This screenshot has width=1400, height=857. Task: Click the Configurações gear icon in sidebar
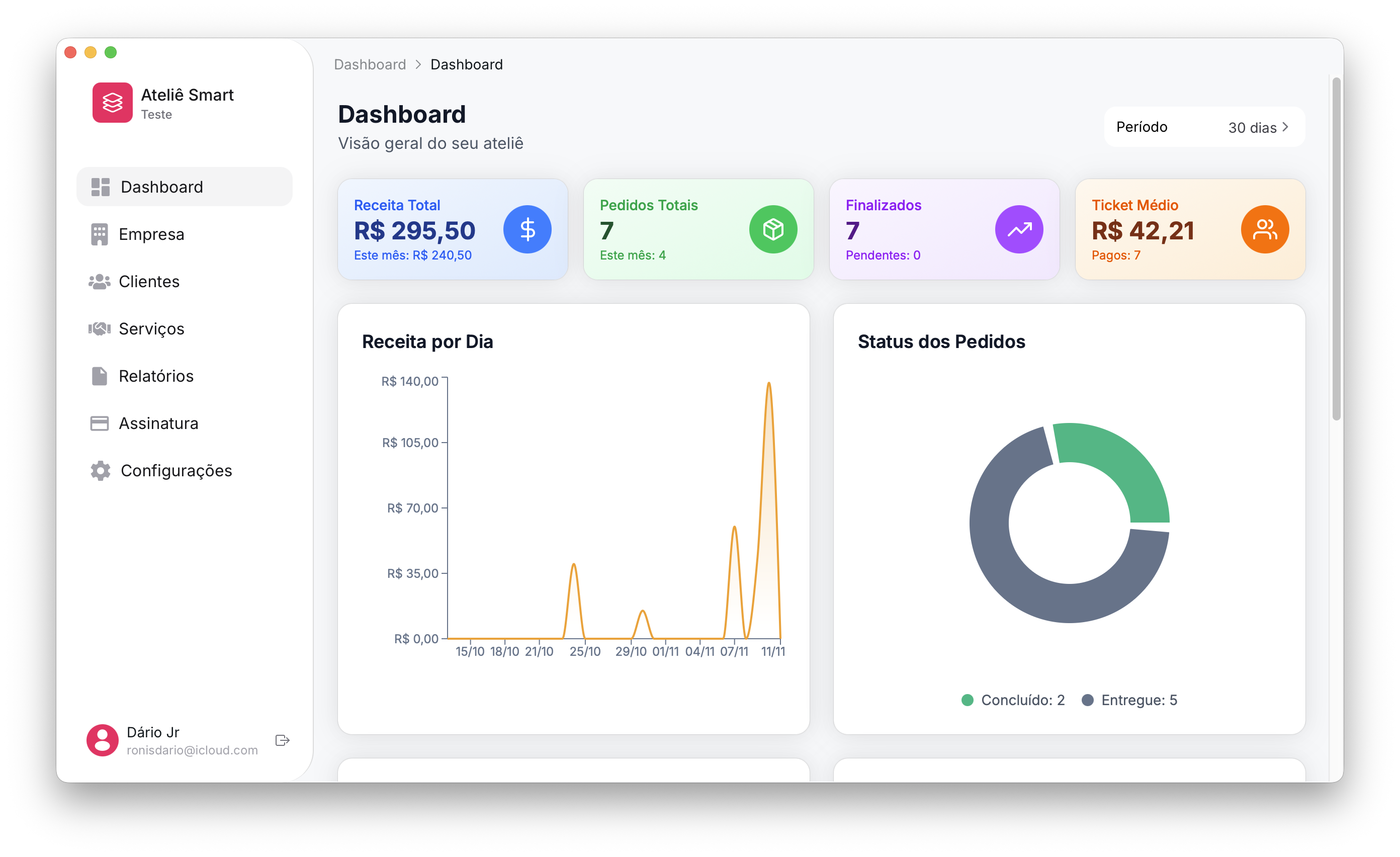click(x=101, y=471)
